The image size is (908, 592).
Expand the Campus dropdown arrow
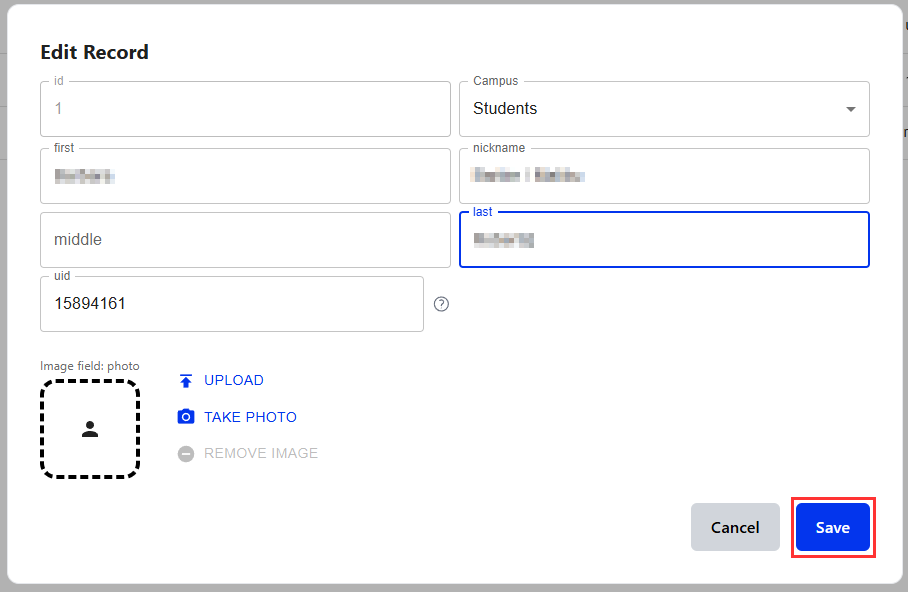coord(850,109)
